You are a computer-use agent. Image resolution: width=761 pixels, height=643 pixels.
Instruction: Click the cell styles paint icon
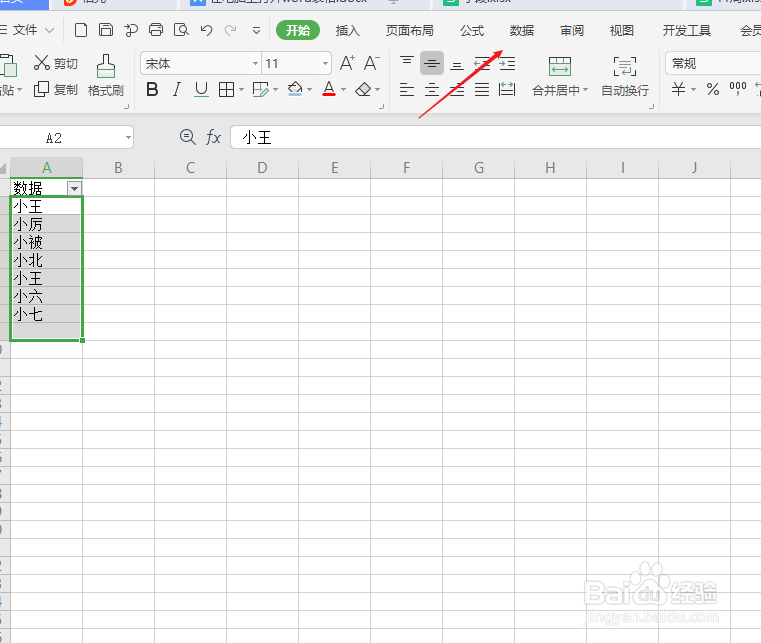pos(261,90)
